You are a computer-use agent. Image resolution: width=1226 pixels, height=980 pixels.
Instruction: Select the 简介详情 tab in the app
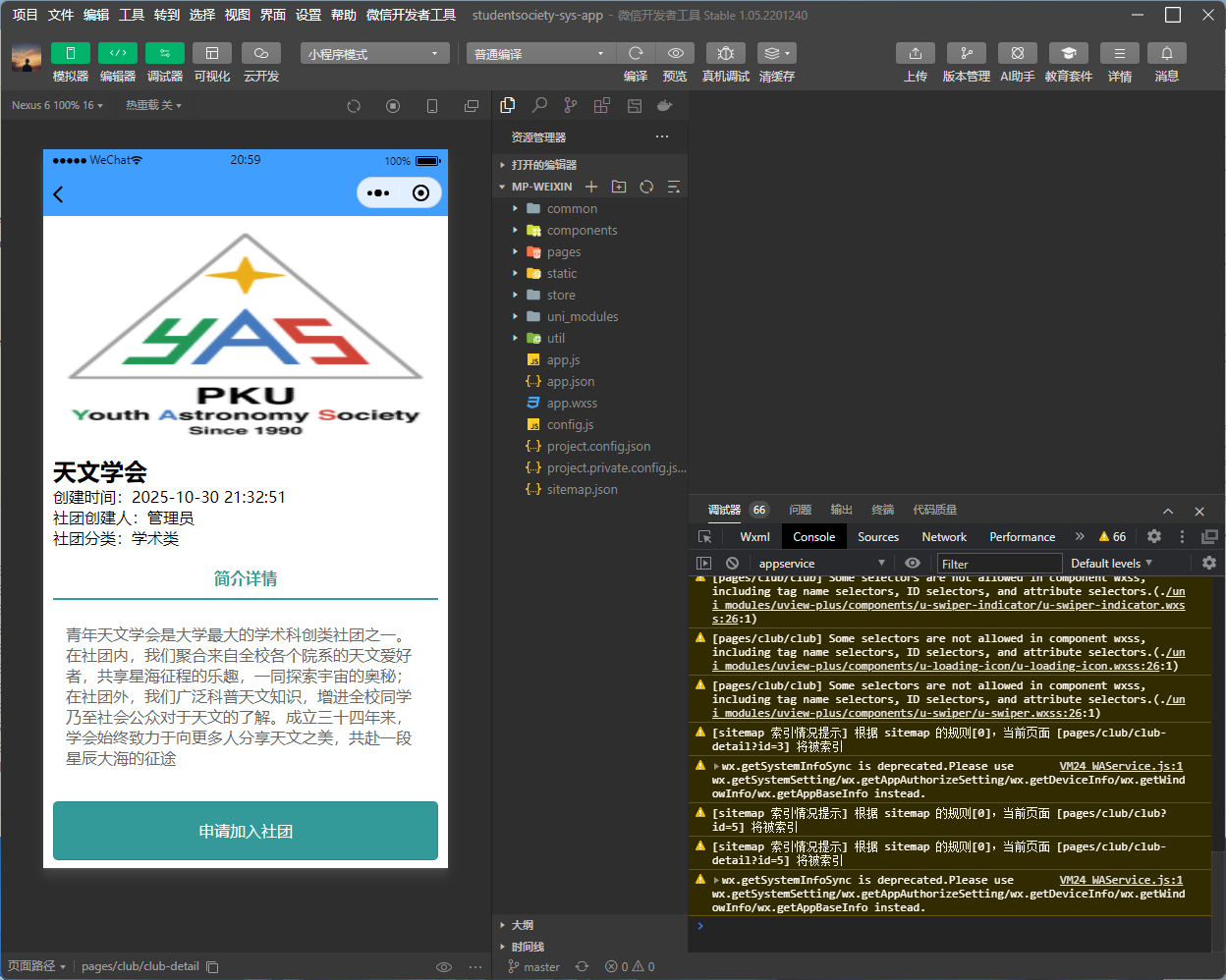246,578
